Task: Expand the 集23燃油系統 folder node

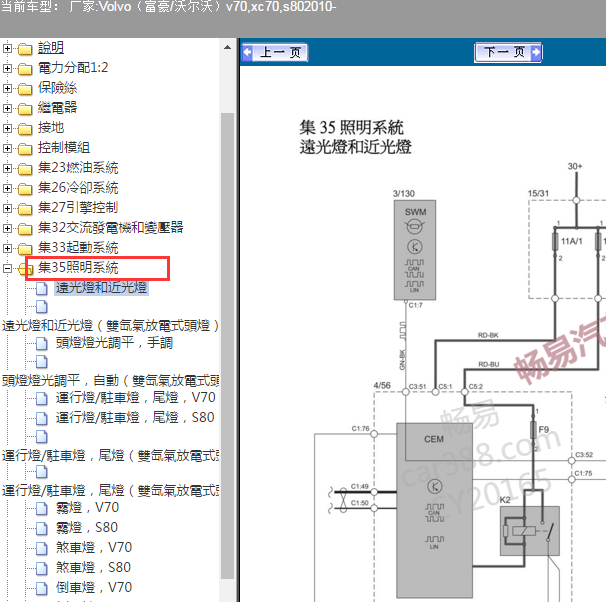Action: click(7, 168)
